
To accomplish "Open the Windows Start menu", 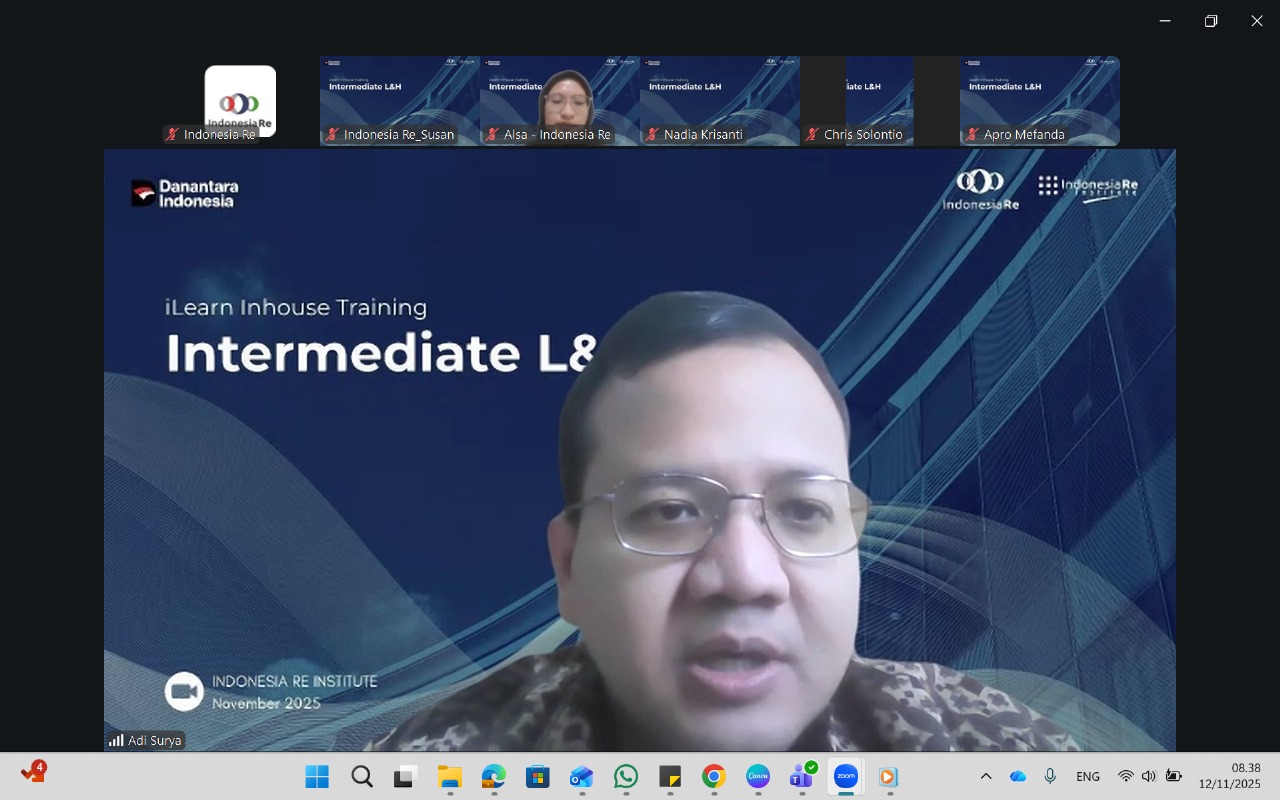I will coord(317,777).
